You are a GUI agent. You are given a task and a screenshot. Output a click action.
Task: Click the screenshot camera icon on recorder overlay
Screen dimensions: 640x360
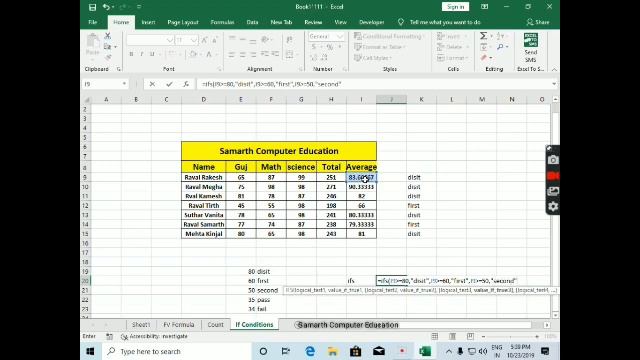553,160
